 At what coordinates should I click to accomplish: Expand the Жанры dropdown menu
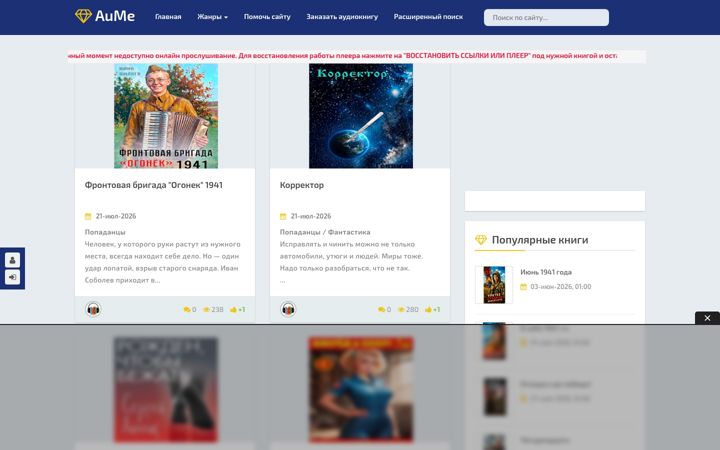[x=212, y=17]
